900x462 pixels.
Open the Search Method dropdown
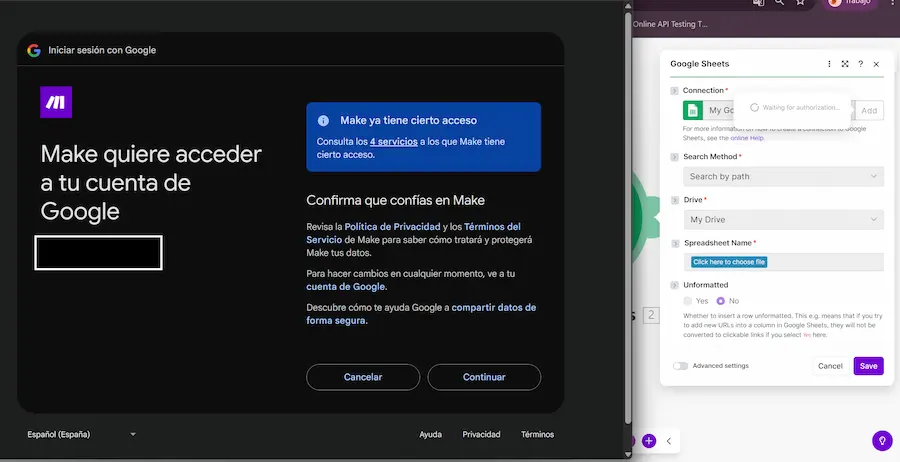pyautogui.click(x=783, y=176)
